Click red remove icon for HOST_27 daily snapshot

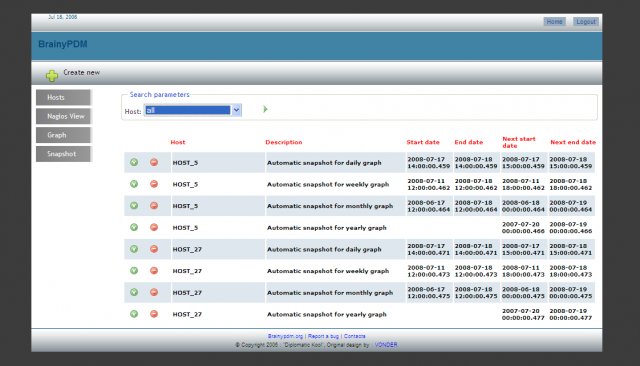[x=154, y=249]
